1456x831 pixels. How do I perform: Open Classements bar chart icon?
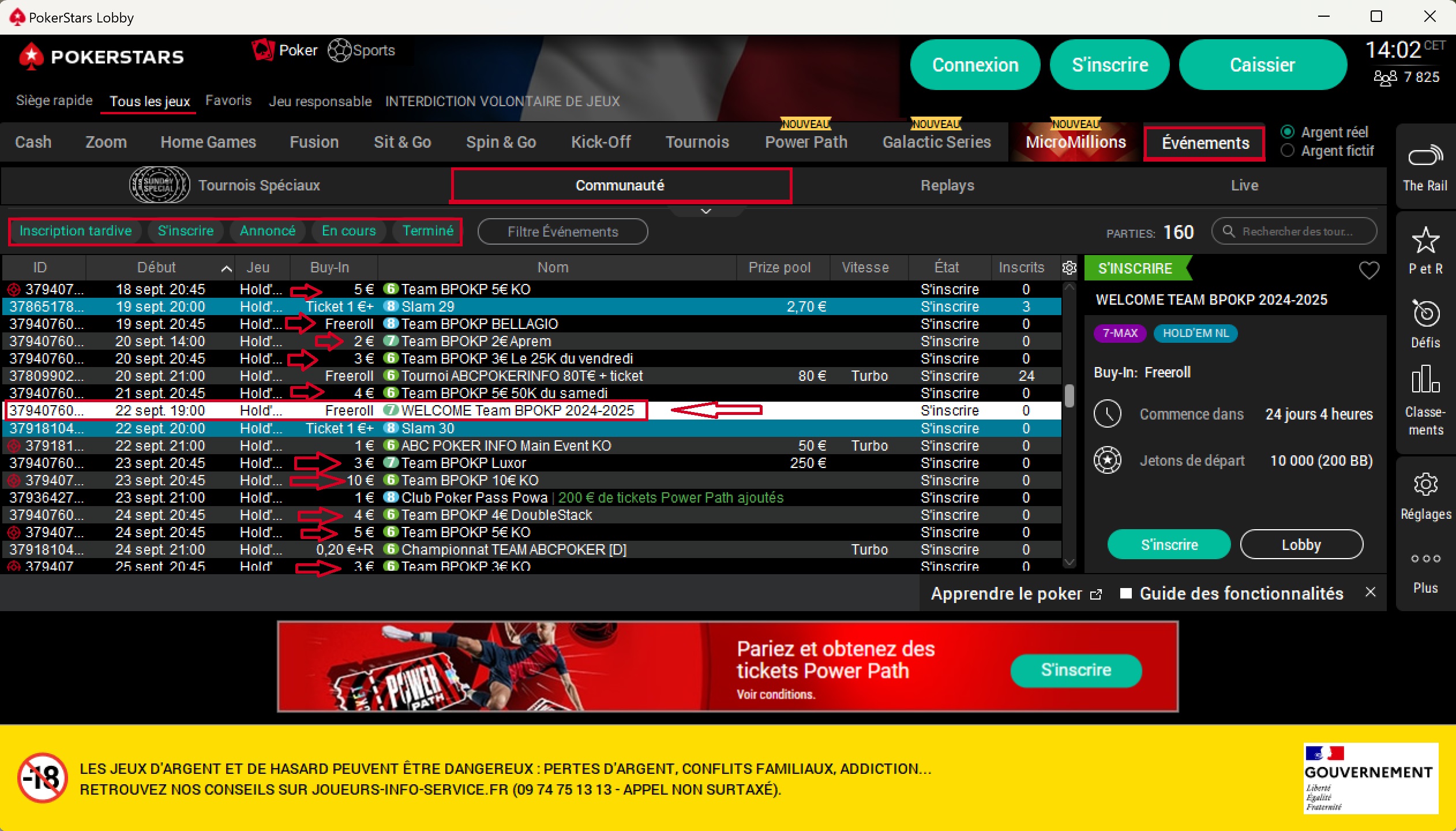pyautogui.click(x=1425, y=379)
